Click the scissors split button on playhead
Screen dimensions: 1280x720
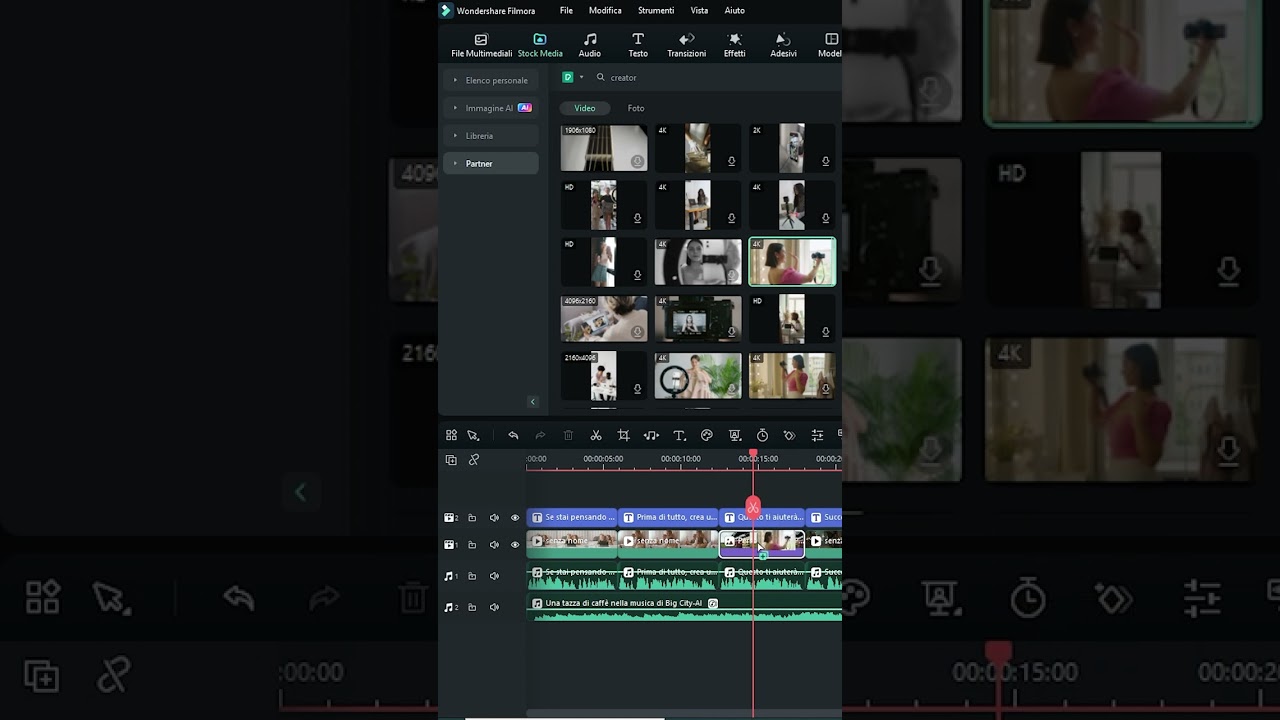pyautogui.click(x=753, y=508)
